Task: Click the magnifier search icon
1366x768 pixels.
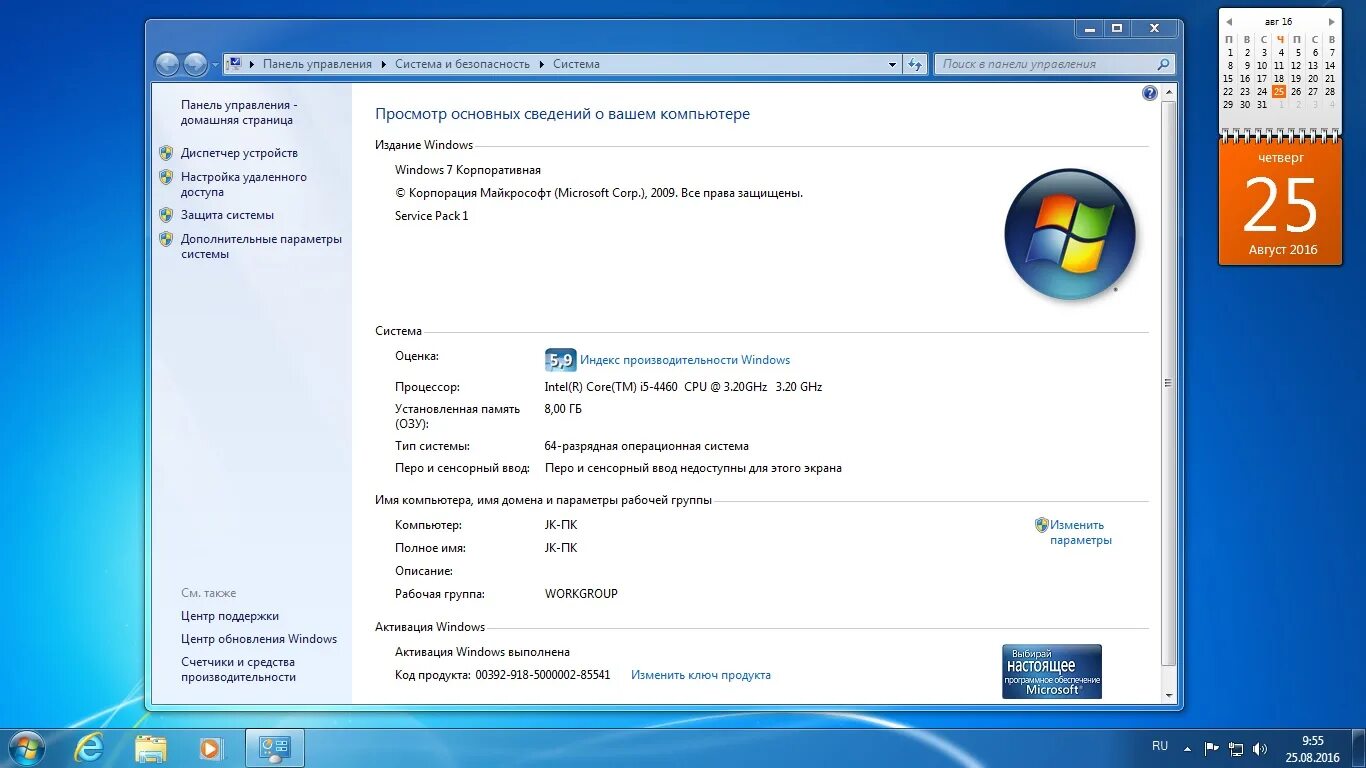Action: (x=1163, y=64)
